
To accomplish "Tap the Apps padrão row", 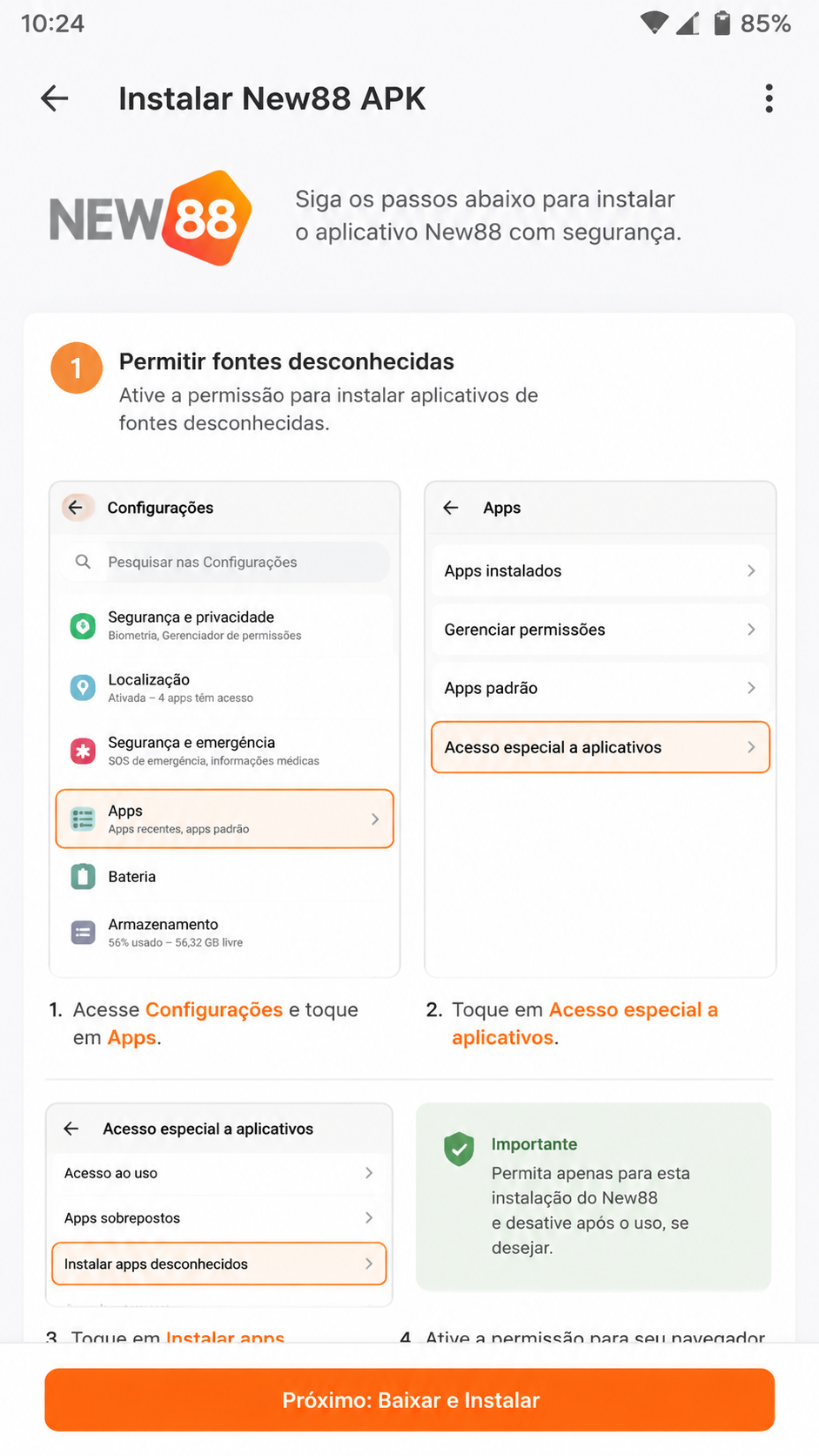I will (x=601, y=688).
